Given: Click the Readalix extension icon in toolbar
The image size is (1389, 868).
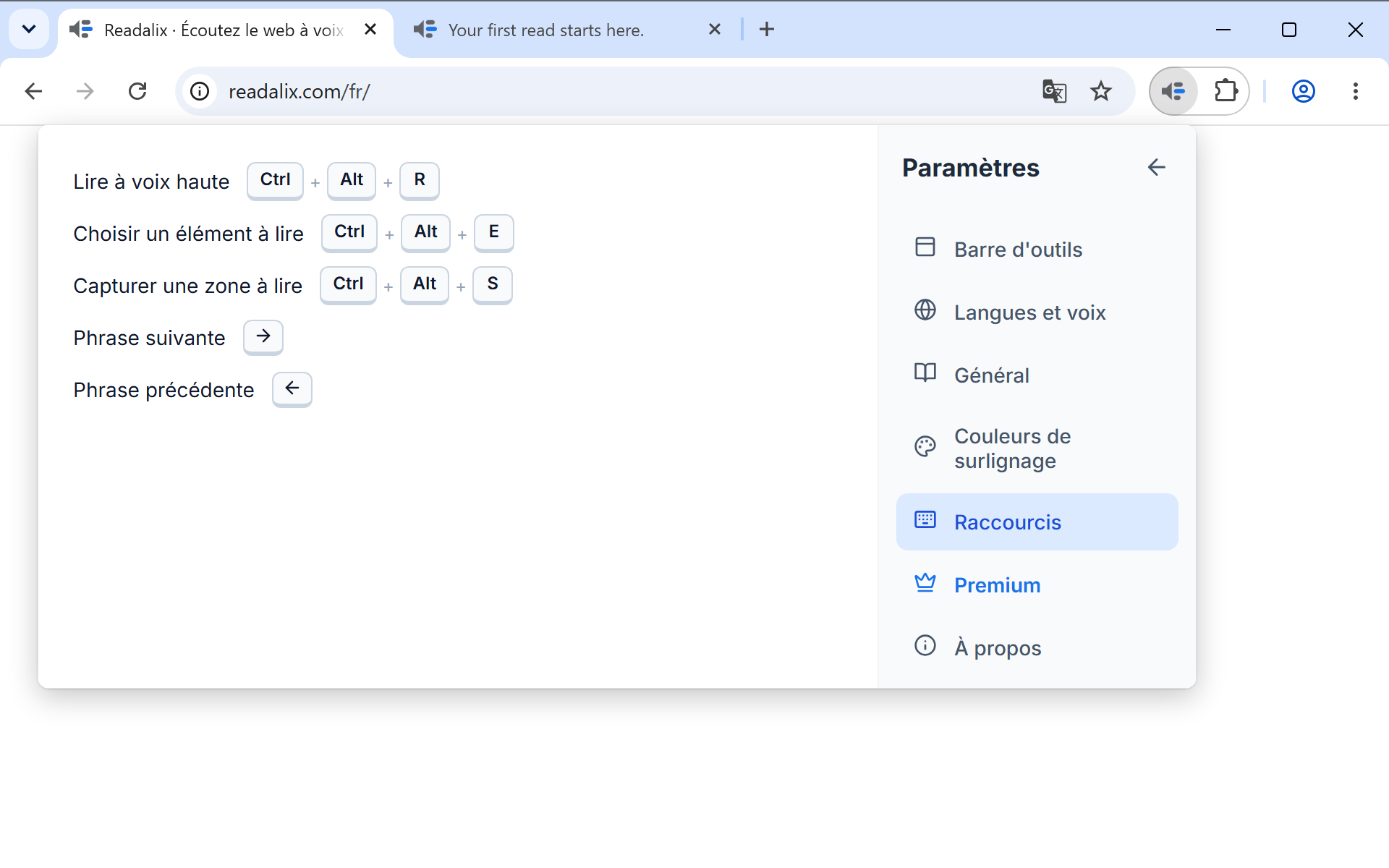Looking at the screenshot, I should [x=1173, y=91].
